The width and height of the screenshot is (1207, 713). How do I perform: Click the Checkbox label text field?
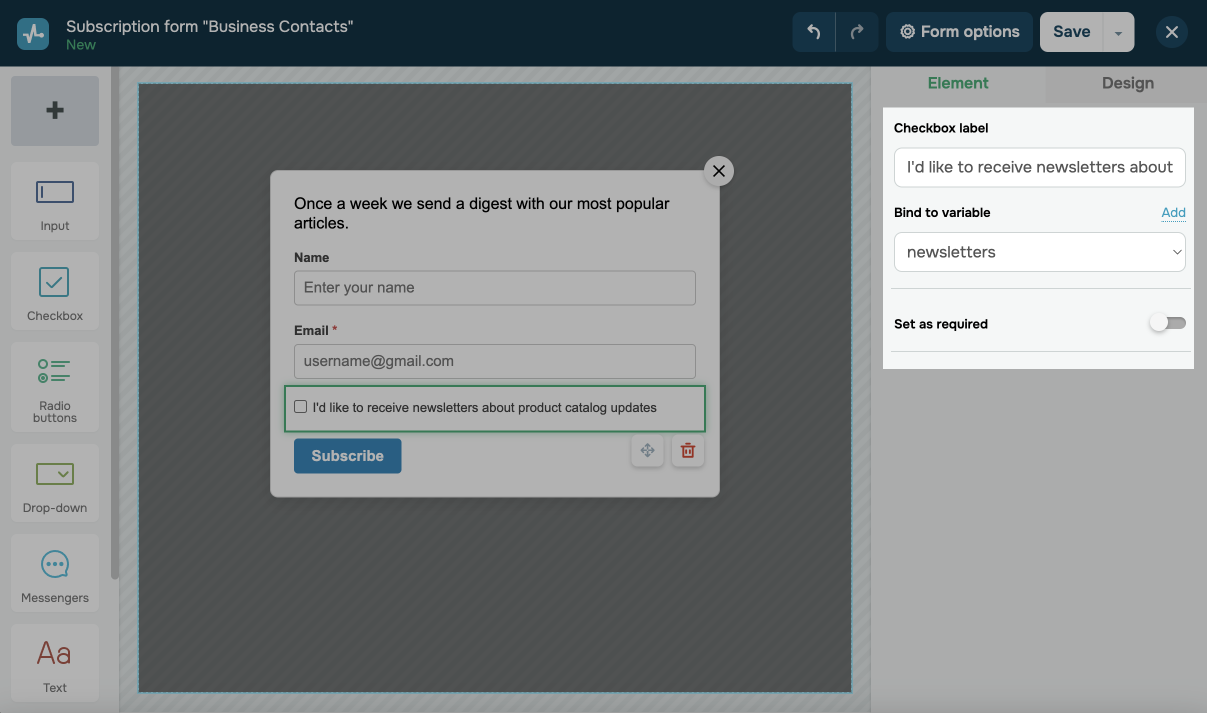click(1039, 167)
